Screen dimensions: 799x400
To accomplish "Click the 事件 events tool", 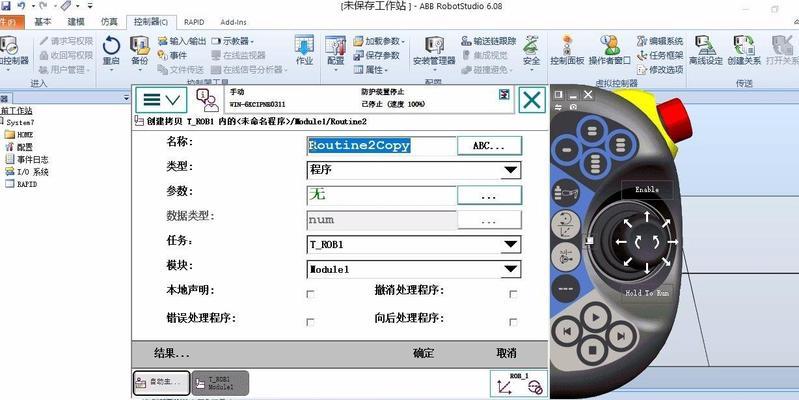I will [172, 55].
